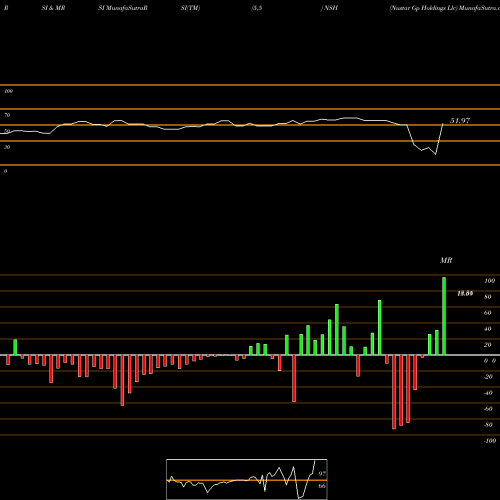Click the SI MunafaSutraR header text

point(123,8)
